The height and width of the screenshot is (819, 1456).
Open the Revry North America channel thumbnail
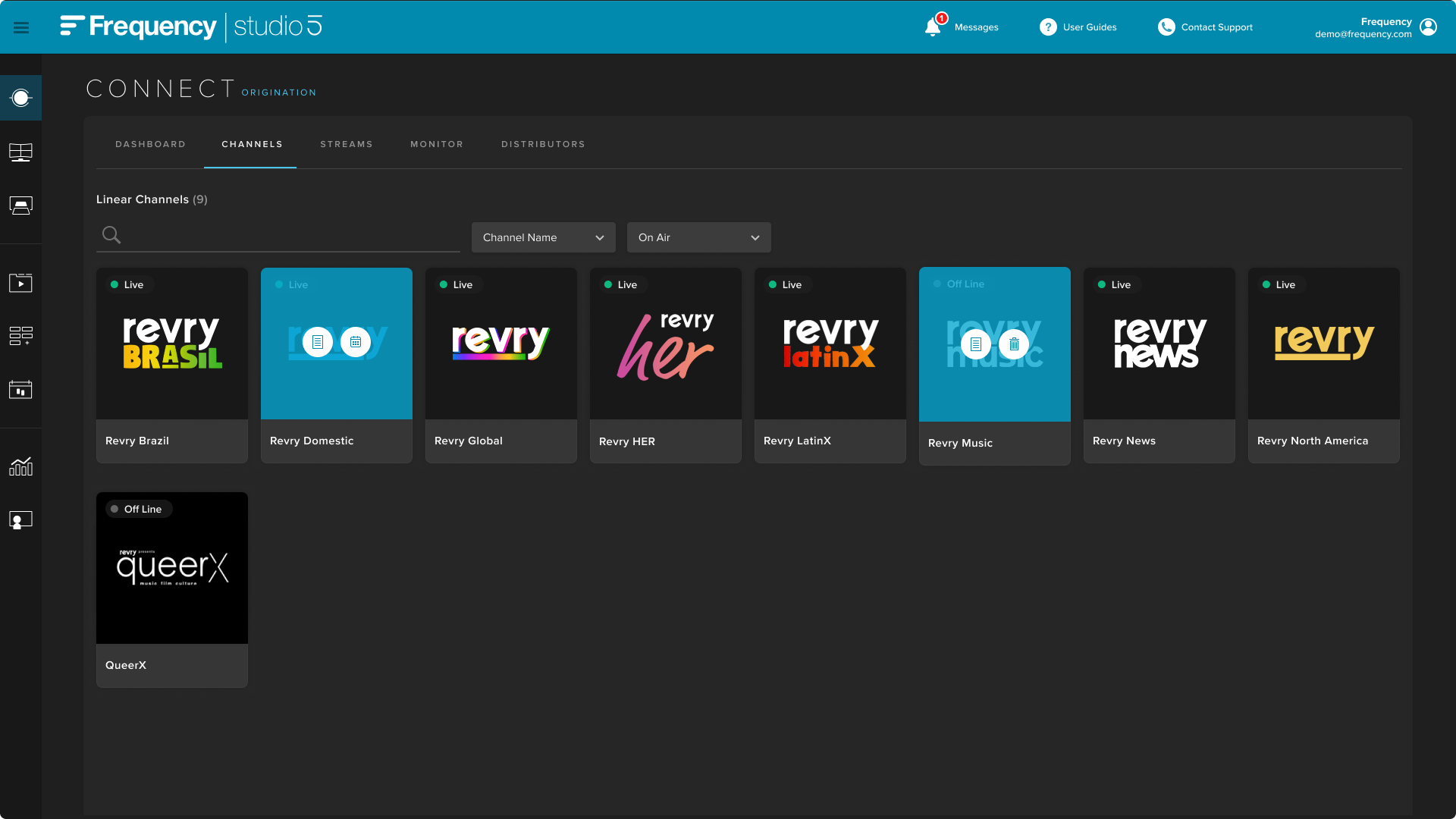coord(1324,344)
